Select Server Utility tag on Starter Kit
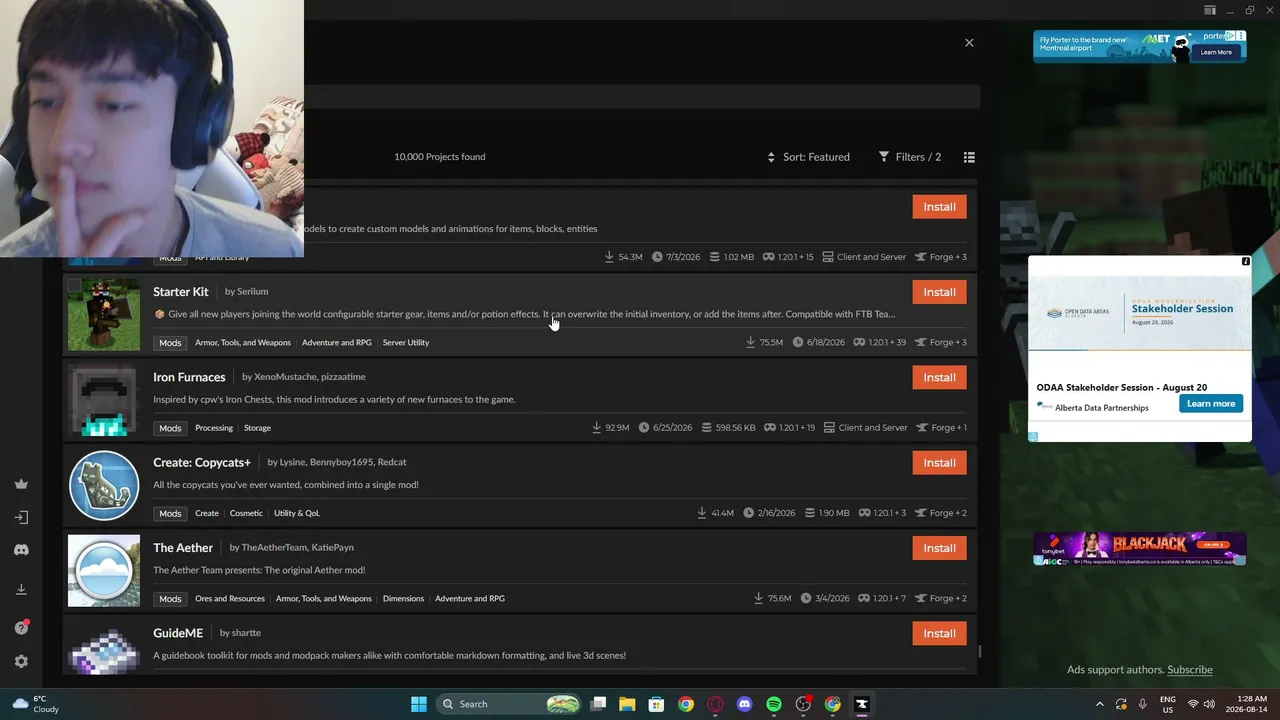This screenshot has height=720, width=1280. point(406,343)
